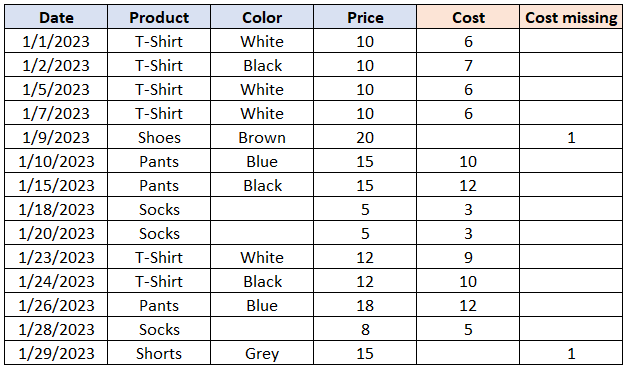627x367 pixels.
Task: Select the orange Cost header cell
Action: coord(468,17)
